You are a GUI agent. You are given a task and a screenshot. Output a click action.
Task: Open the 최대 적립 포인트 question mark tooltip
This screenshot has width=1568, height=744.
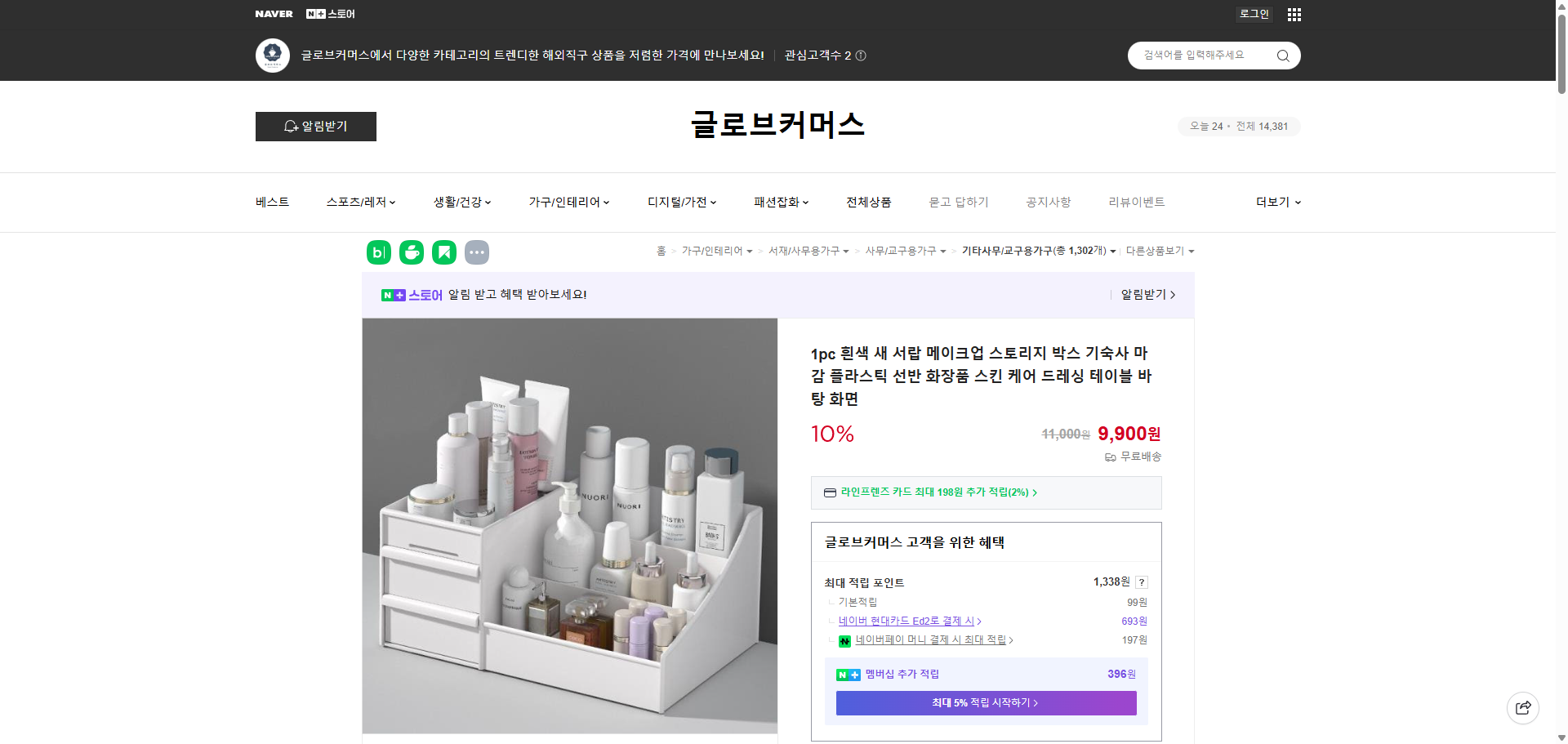1141,582
